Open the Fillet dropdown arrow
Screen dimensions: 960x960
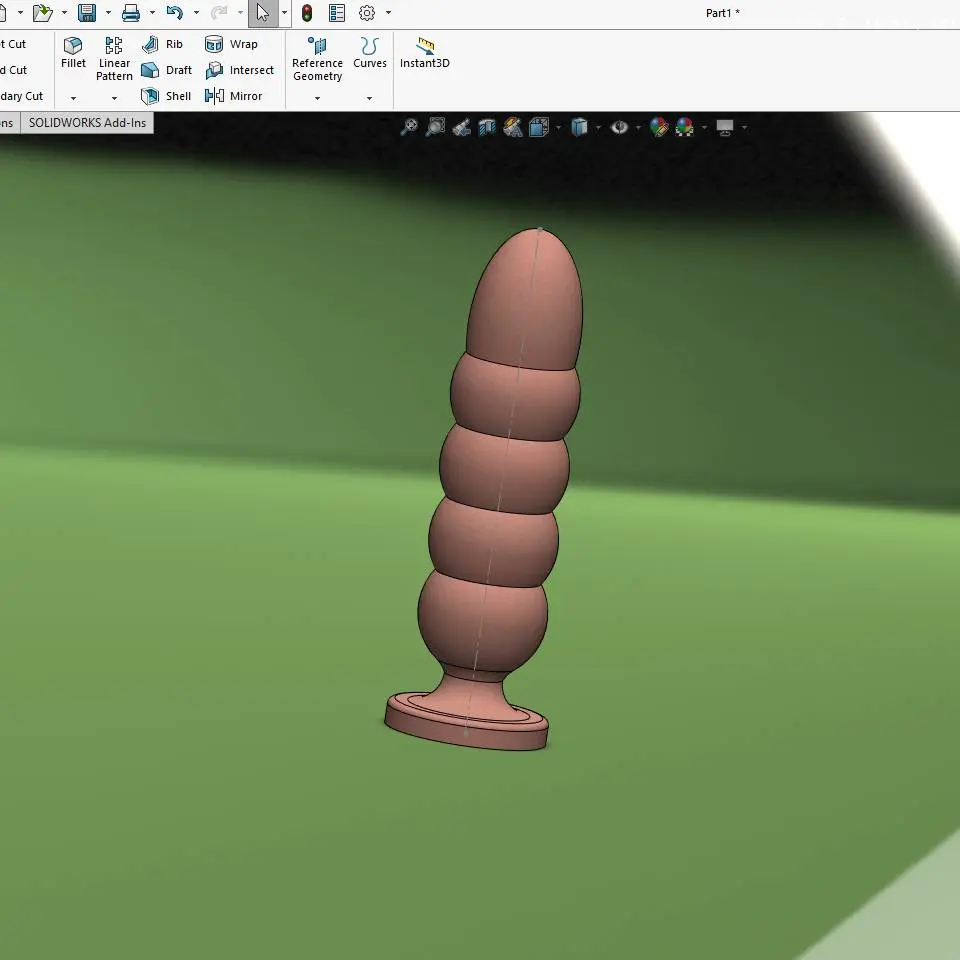coord(73,98)
